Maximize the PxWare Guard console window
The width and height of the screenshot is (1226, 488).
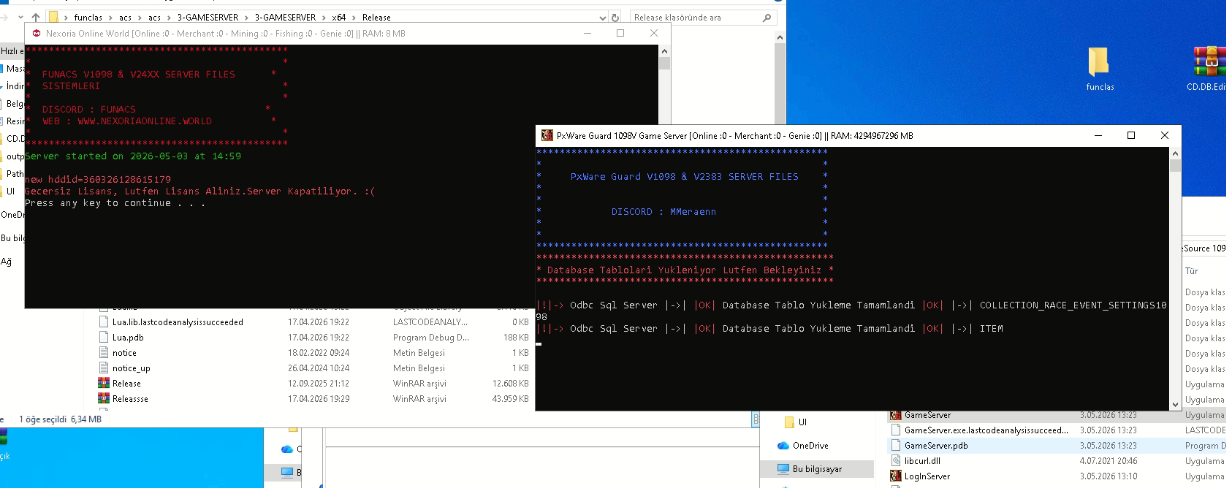tap(1131, 135)
